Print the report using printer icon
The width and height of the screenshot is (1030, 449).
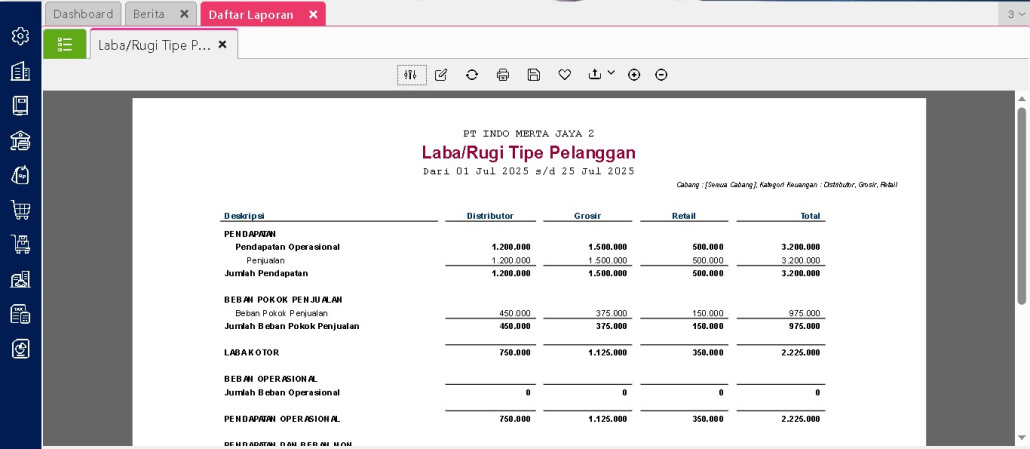tap(503, 75)
